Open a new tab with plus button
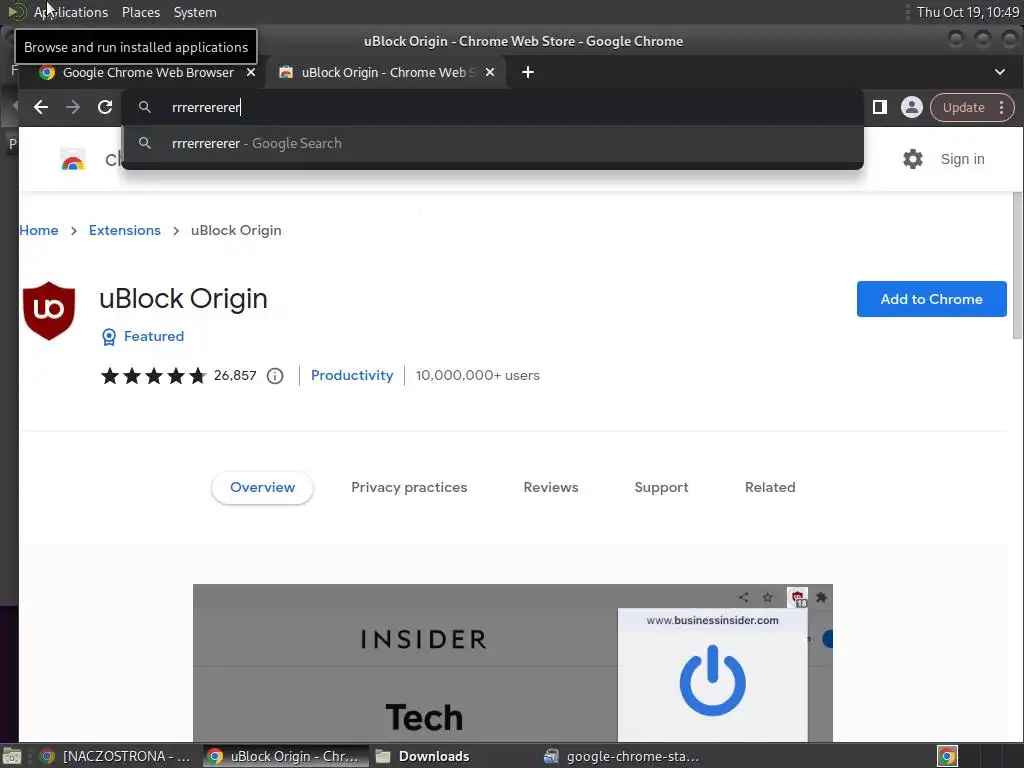This screenshot has width=1024, height=768. [x=528, y=72]
